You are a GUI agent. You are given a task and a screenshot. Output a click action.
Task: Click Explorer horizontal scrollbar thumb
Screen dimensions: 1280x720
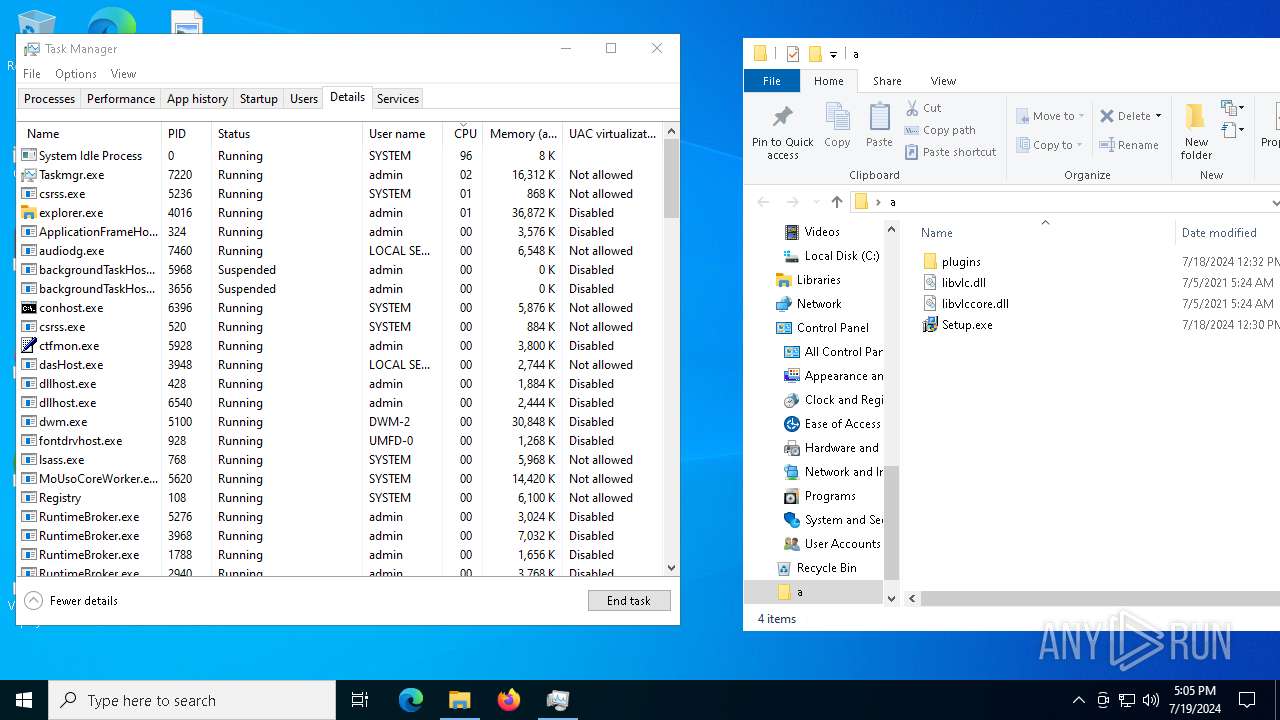tap(1100, 599)
